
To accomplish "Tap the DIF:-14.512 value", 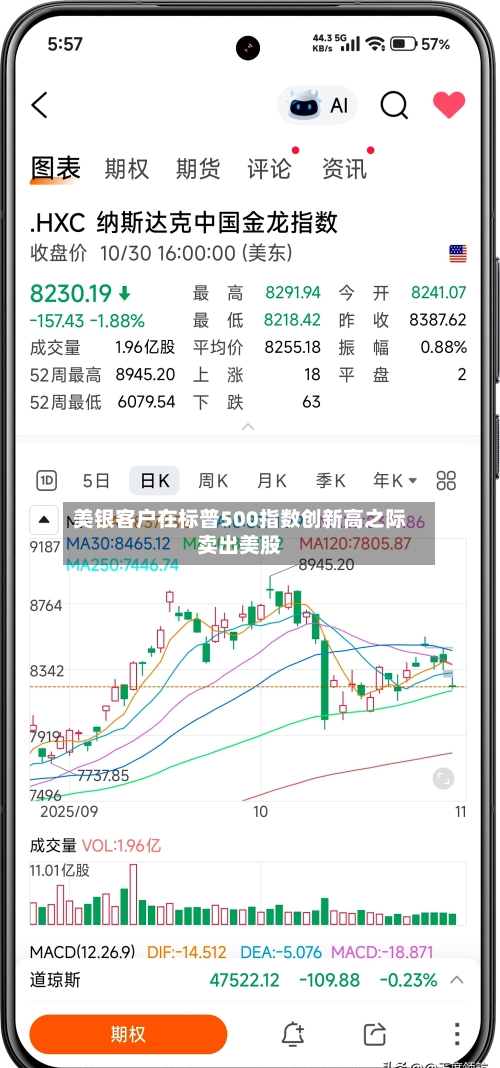I will click(187, 952).
